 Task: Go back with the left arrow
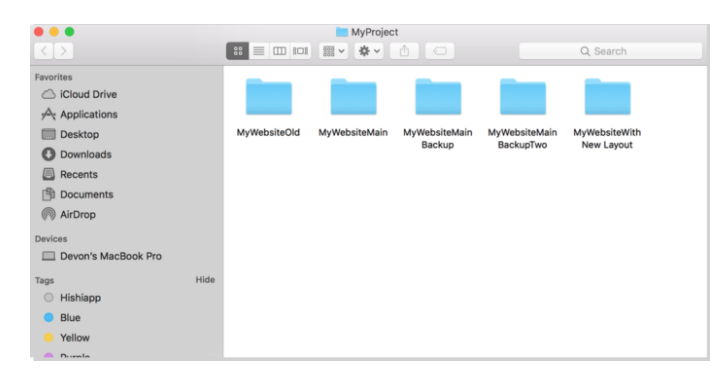click(x=44, y=51)
